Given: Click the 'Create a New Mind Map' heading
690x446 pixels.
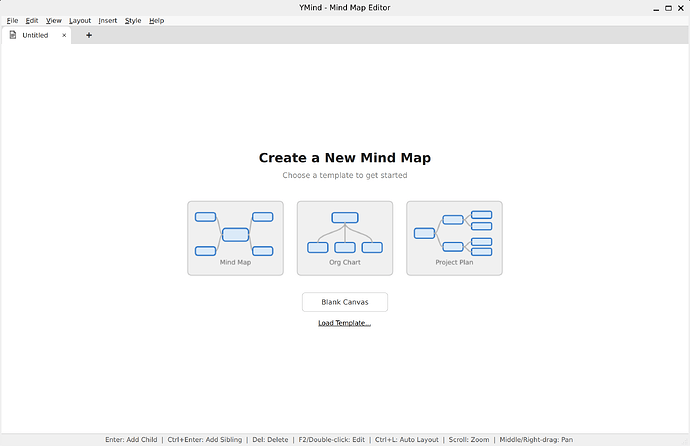Looking at the screenshot, I should [345, 158].
